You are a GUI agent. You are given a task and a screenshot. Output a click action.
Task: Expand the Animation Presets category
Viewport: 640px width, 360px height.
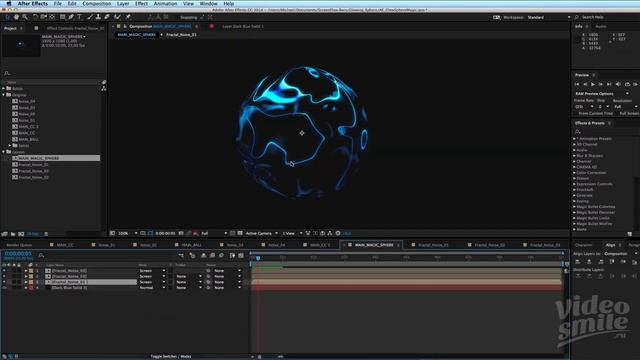click(x=574, y=139)
